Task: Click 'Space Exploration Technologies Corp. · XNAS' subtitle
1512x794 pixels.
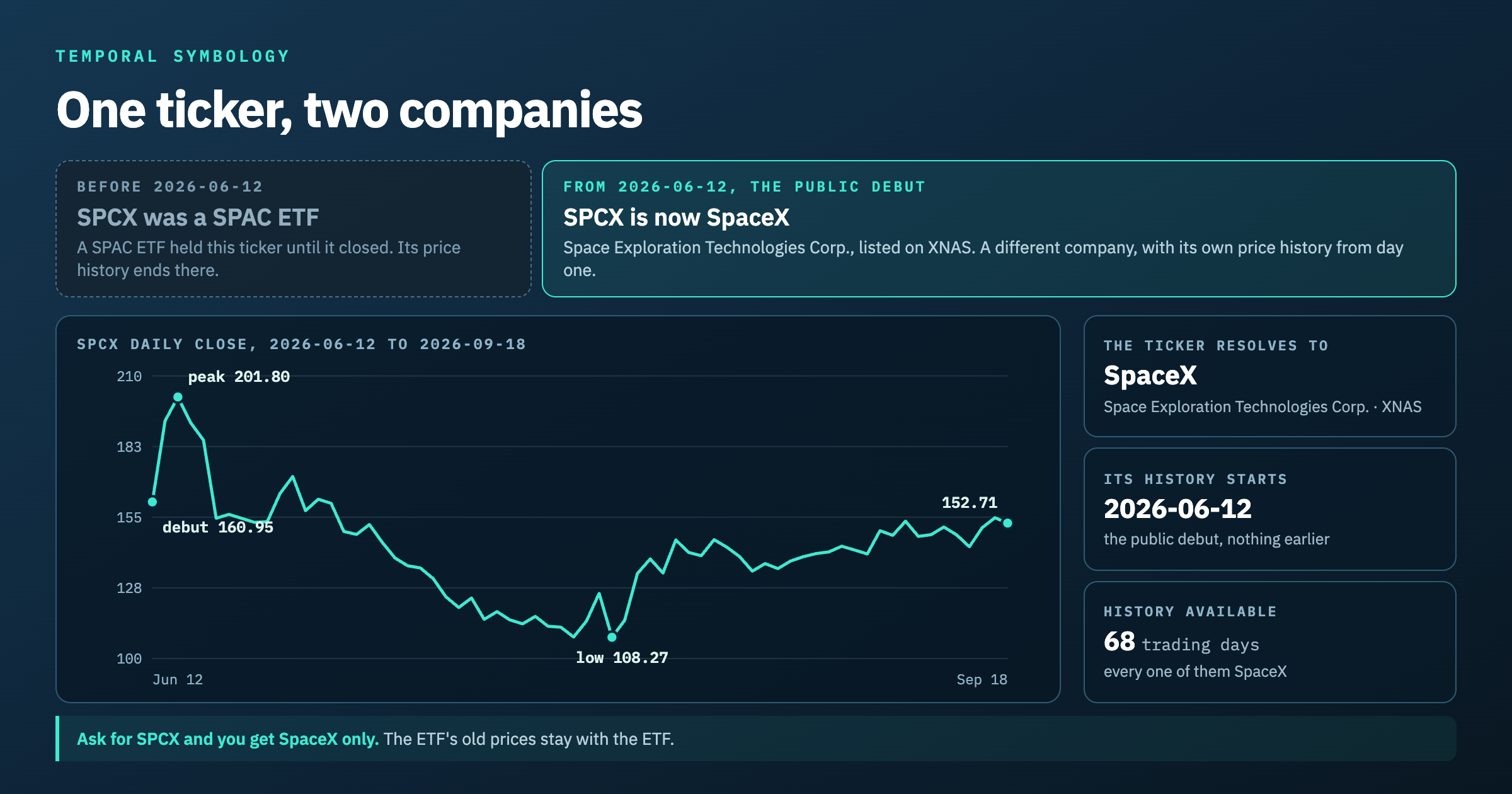Action: coord(1263,407)
